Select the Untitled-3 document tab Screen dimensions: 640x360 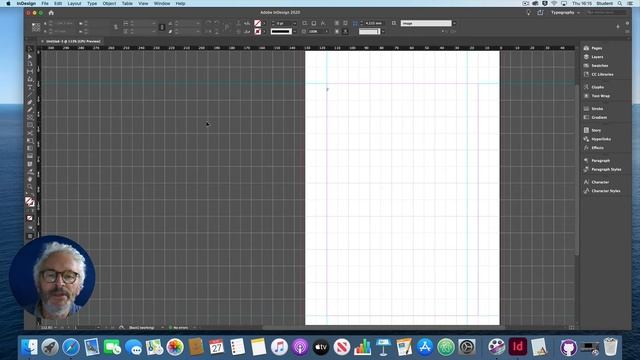[x=72, y=41]
